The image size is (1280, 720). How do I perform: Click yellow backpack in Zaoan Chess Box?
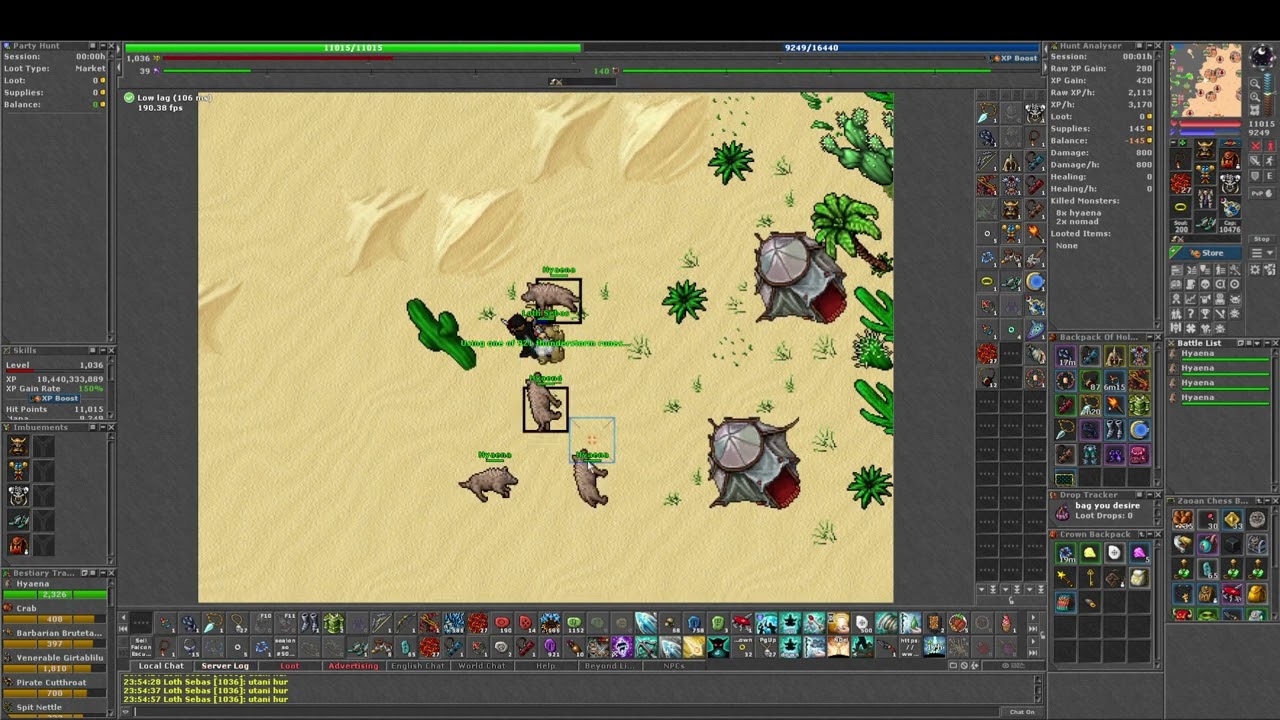coord(1257,594)
